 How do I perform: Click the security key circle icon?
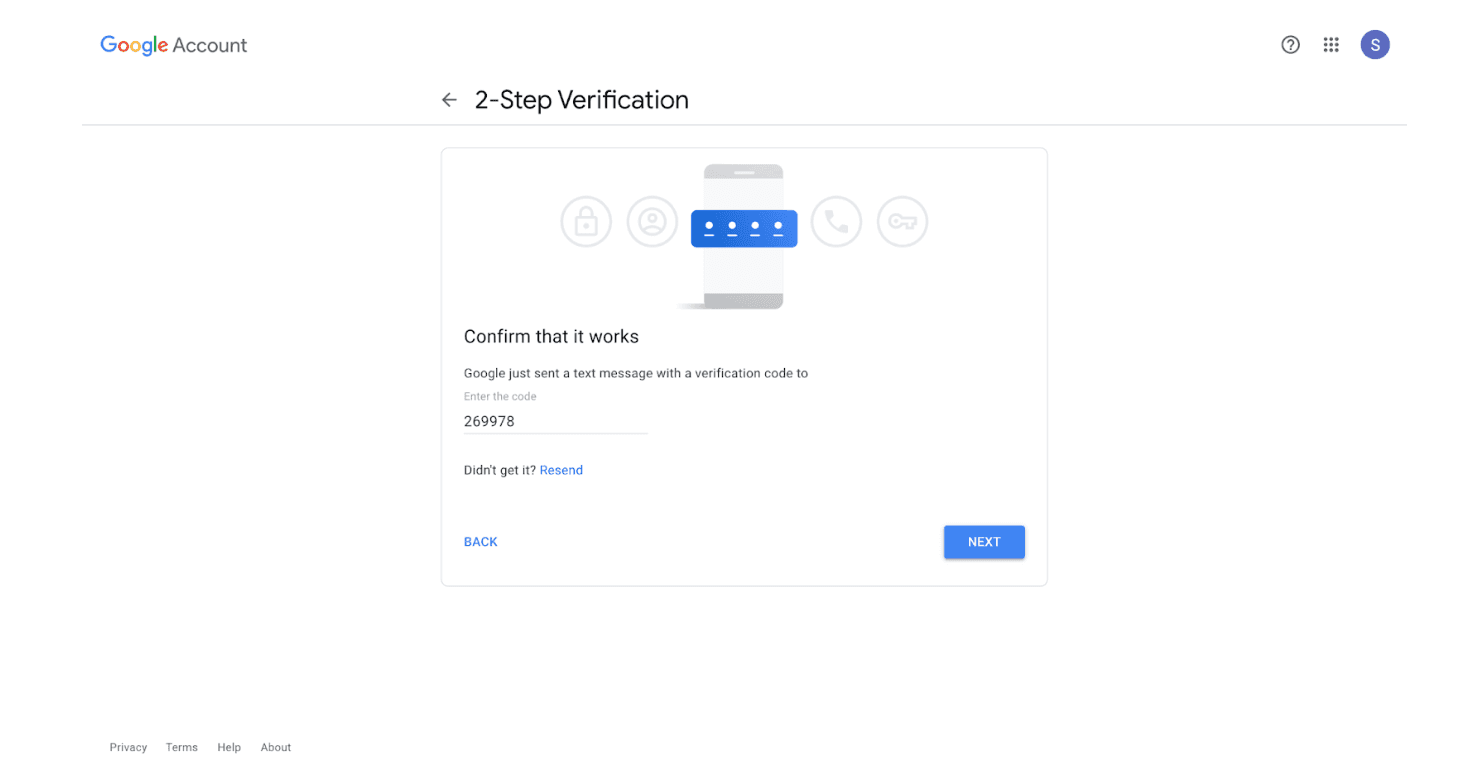902,222
